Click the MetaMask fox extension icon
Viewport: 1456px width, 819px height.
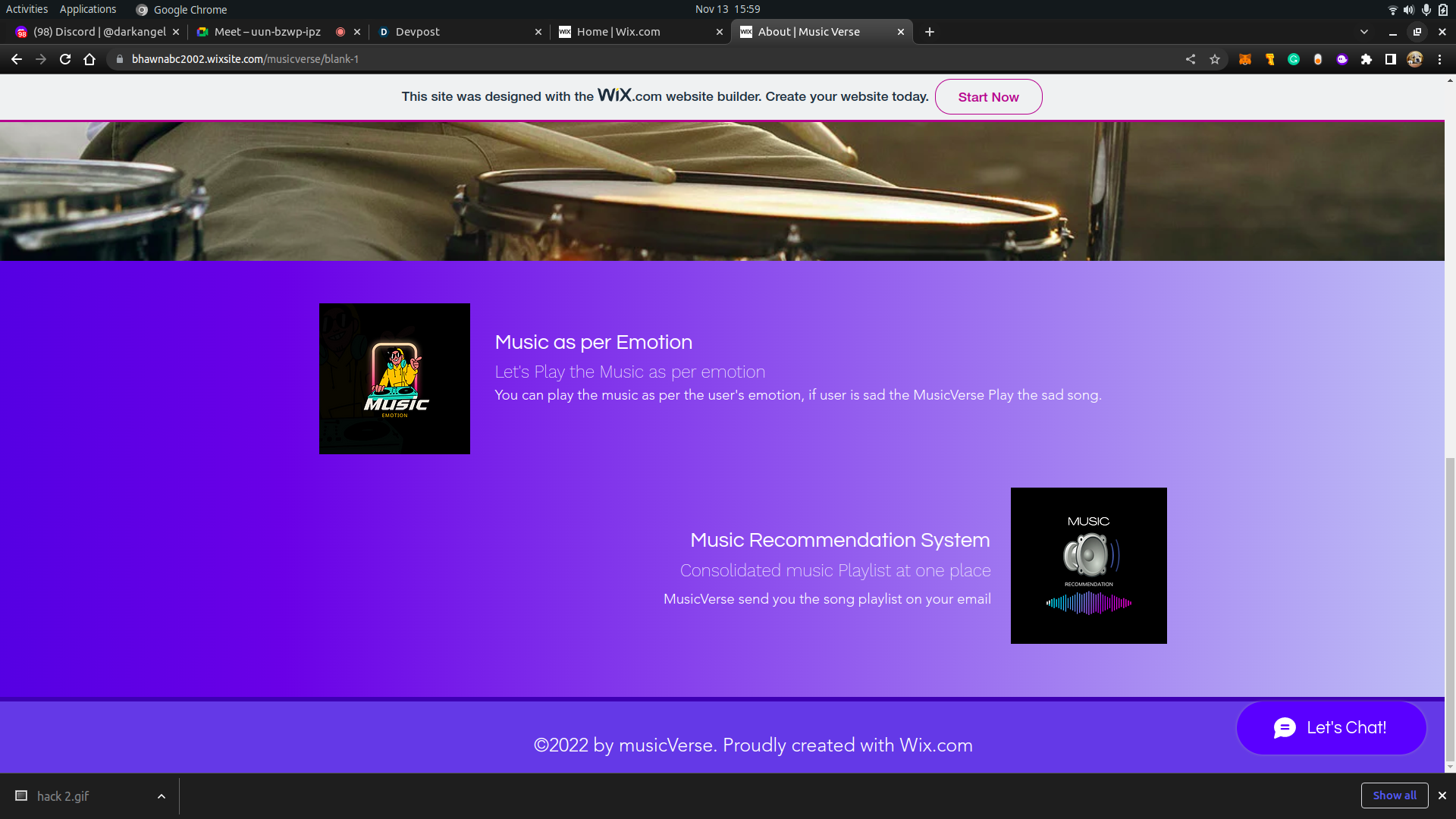1244,59
